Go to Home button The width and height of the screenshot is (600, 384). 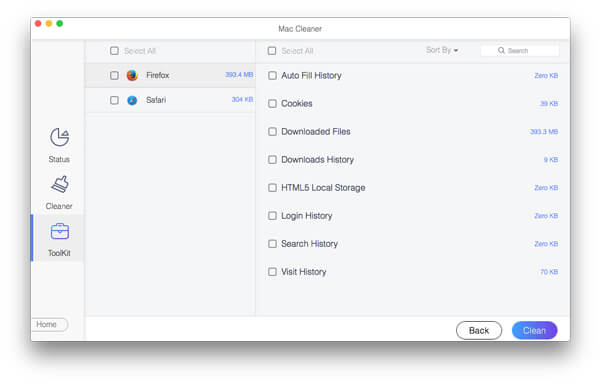pos(49,324)
